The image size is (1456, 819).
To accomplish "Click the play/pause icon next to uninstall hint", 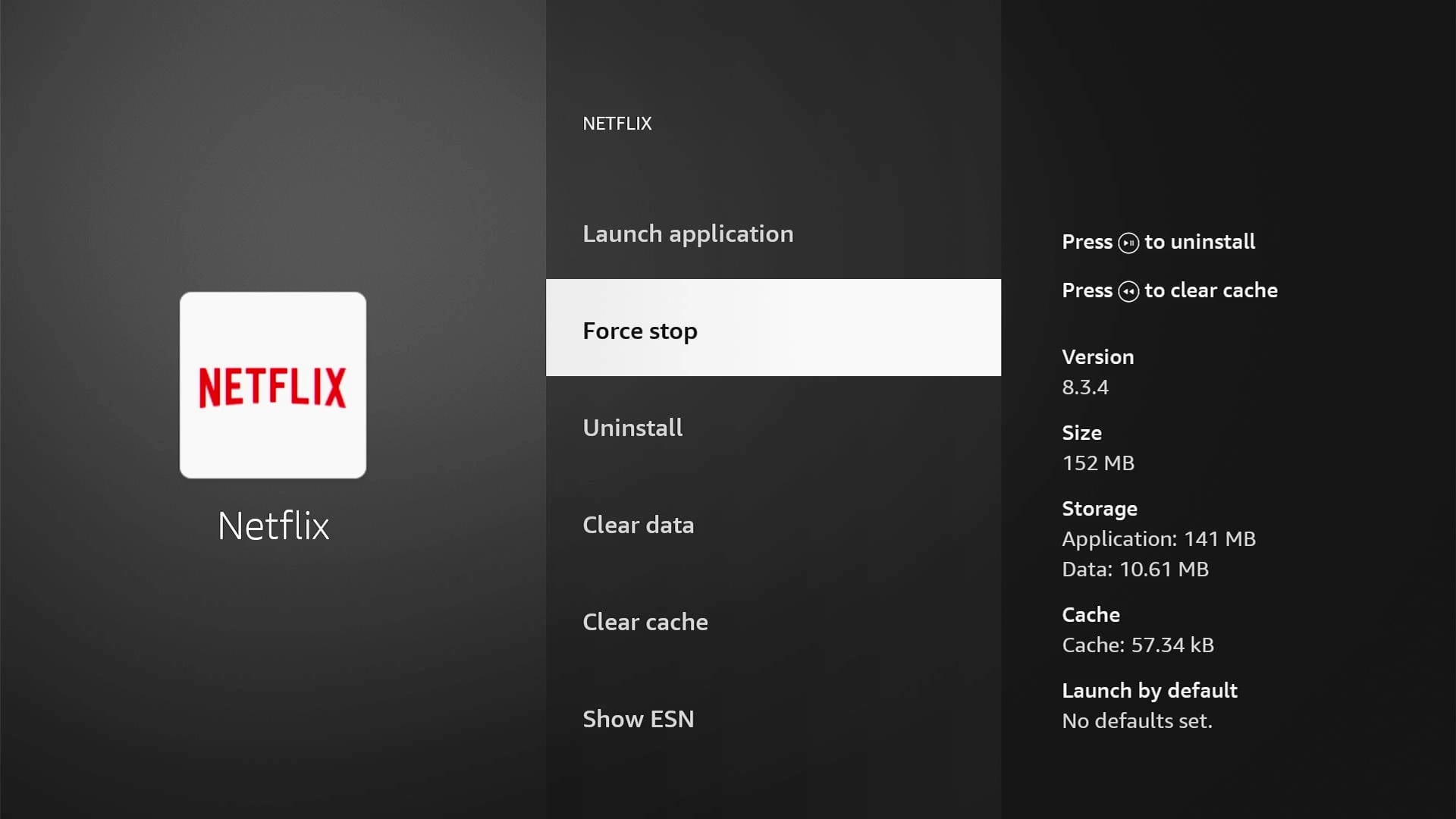I will (1128, 243).
